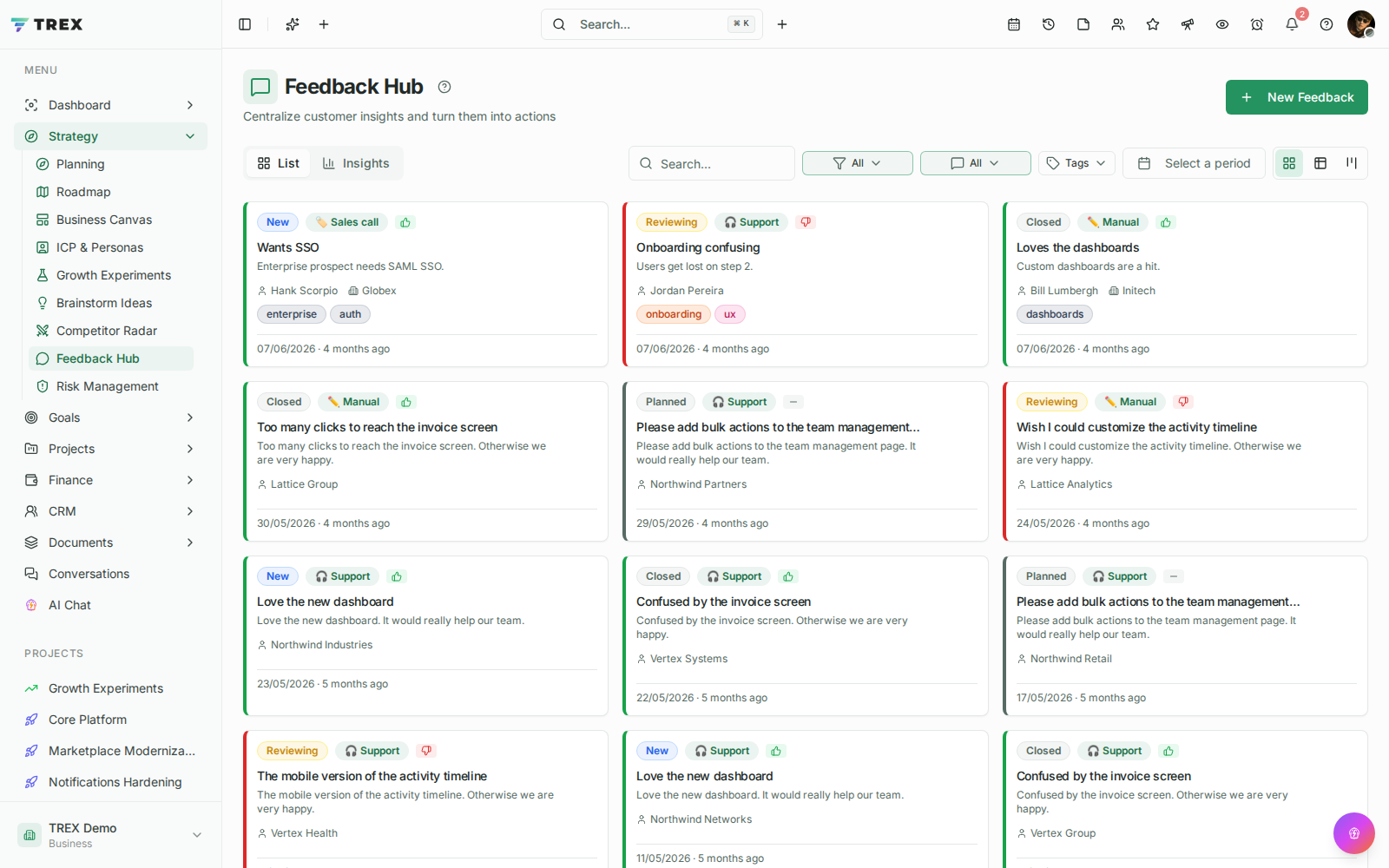The image size is (1389, 868).
Task: Click thumbs-down on activity timeline Manual card
Action: click(1183, 402)
